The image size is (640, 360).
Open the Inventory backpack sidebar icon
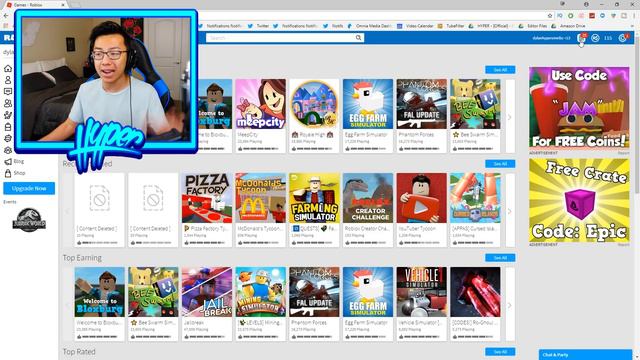click(8, 127)
